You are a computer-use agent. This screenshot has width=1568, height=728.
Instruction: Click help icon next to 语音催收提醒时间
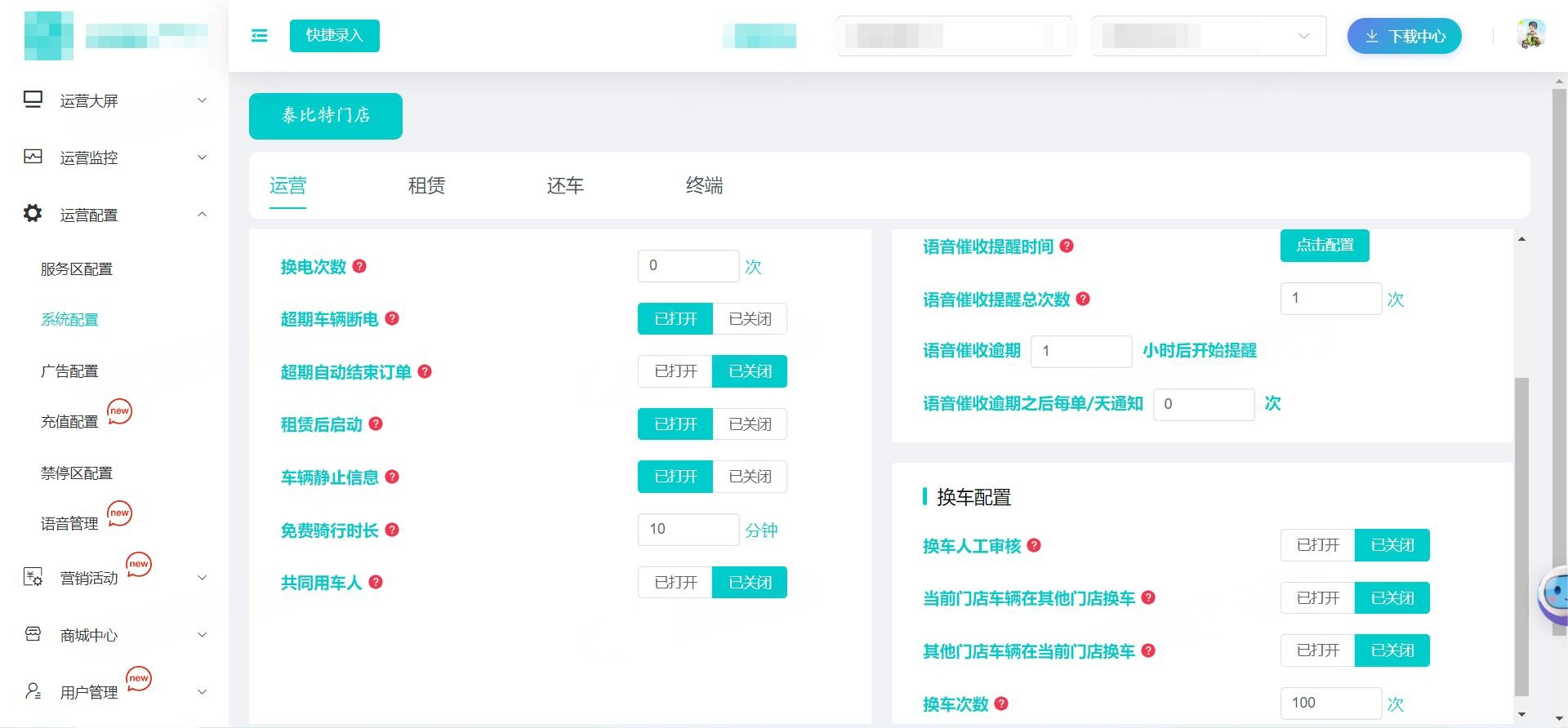[x=1067, y=246]
